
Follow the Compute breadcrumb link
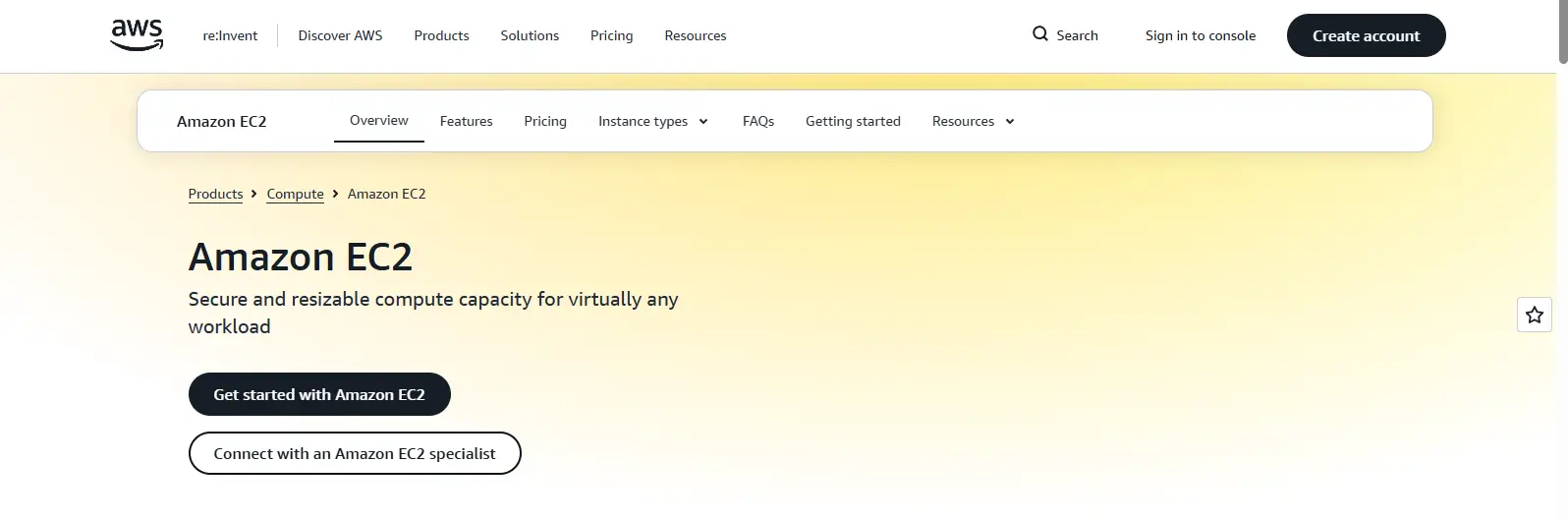295,194
